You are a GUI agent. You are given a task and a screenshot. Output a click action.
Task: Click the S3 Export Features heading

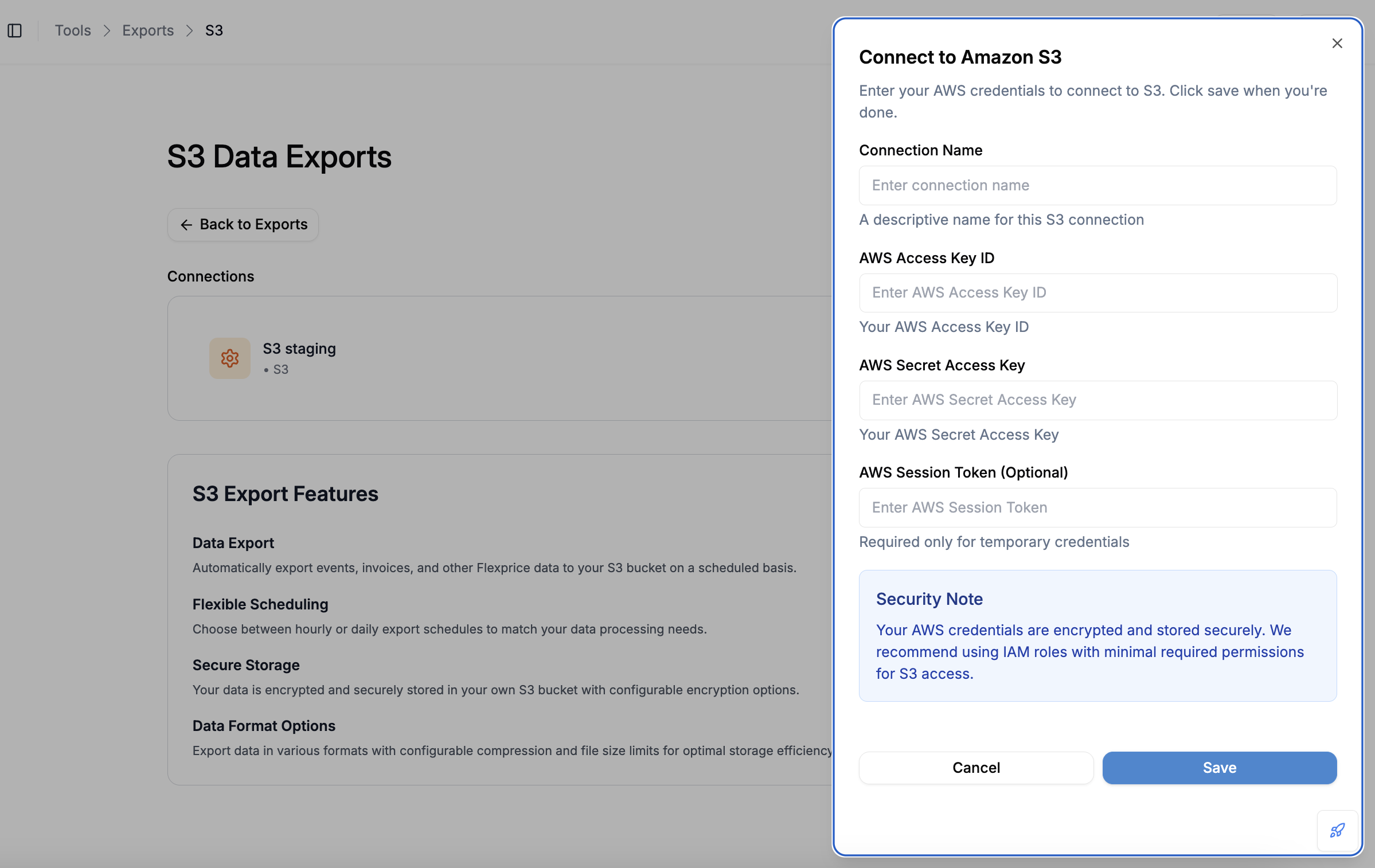pyautogui.click(x=285, y=494)
